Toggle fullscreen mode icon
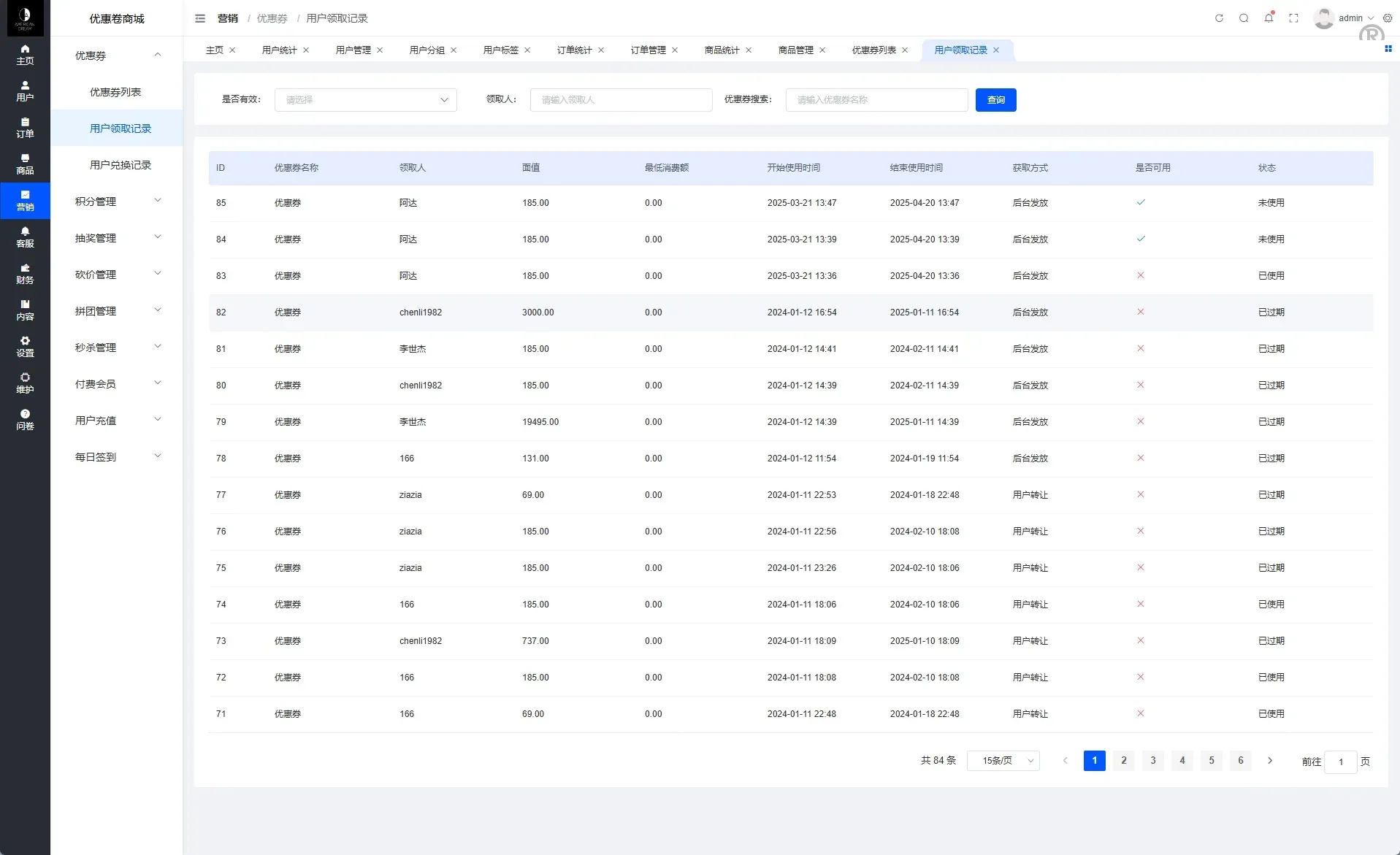The height and width of the screenshot is (855, 1400). (x=1293, y=18)
